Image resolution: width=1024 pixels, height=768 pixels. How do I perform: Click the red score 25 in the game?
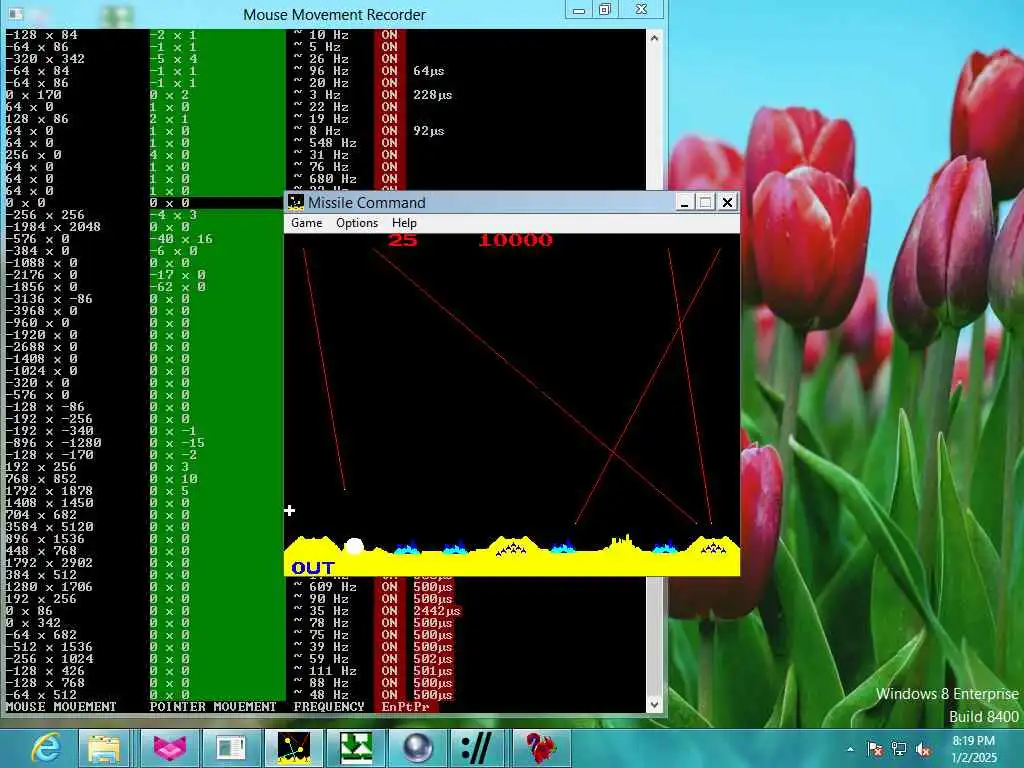402,240
